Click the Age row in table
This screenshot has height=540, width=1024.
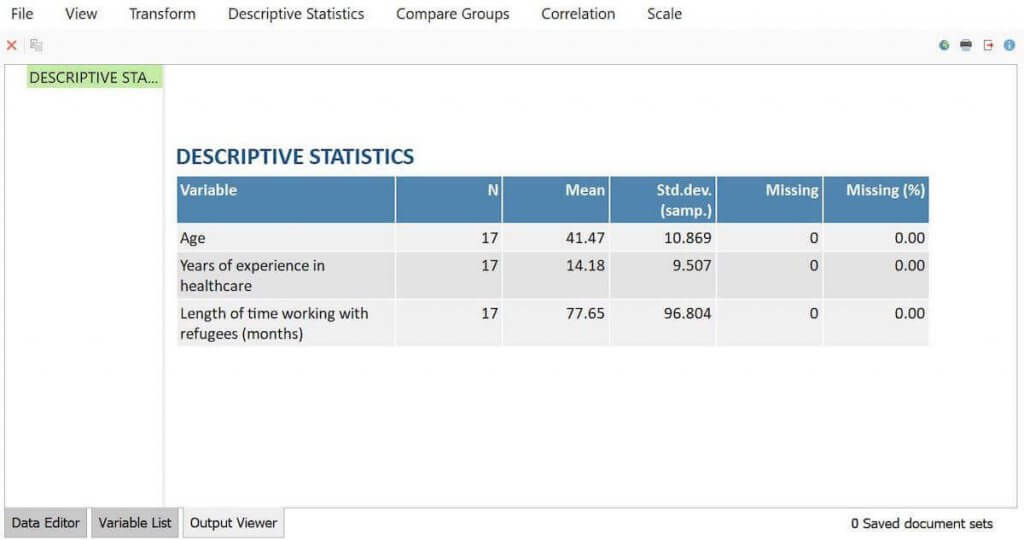(192, 238)
